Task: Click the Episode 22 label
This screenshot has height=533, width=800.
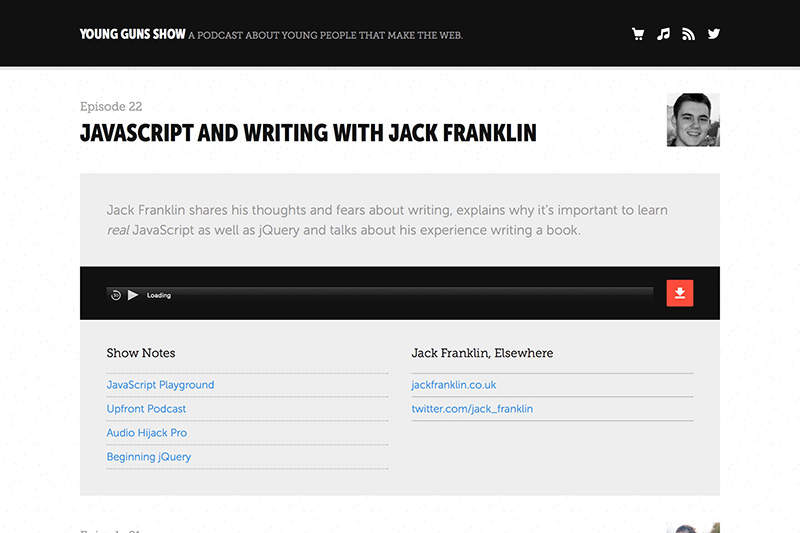Action: tap(111, 107)
